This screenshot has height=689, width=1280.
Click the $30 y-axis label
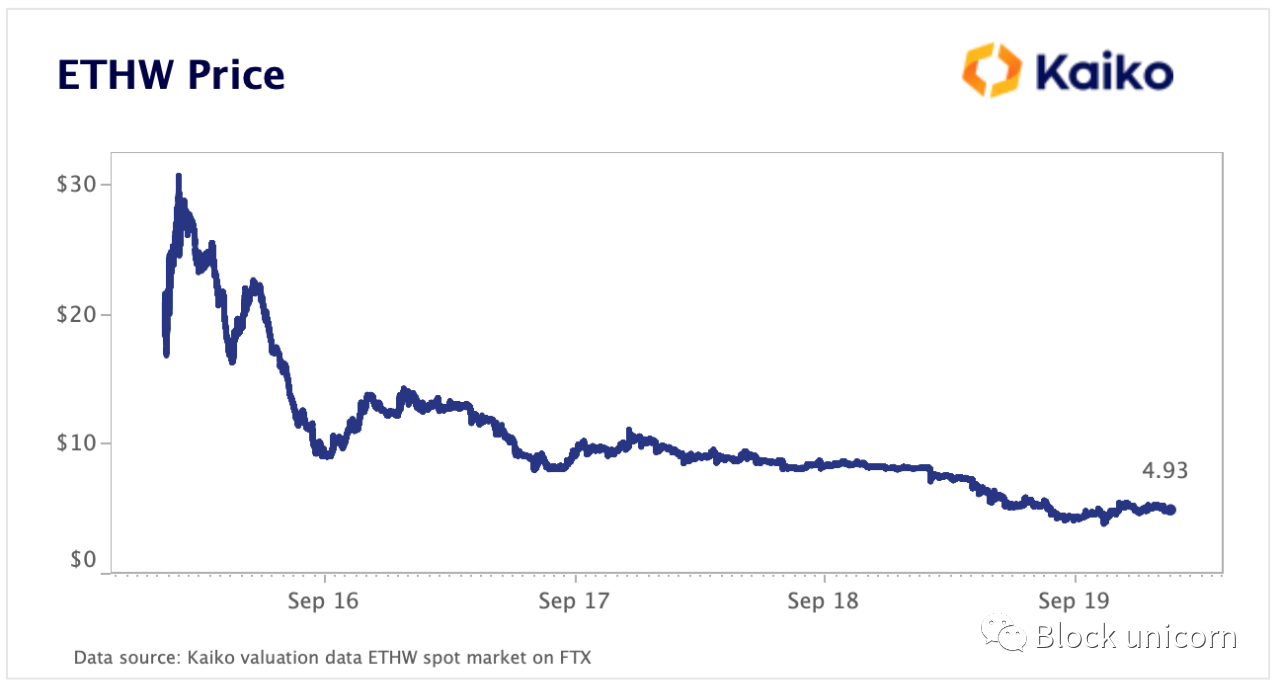pyautogui.click(x=77, y=185)
